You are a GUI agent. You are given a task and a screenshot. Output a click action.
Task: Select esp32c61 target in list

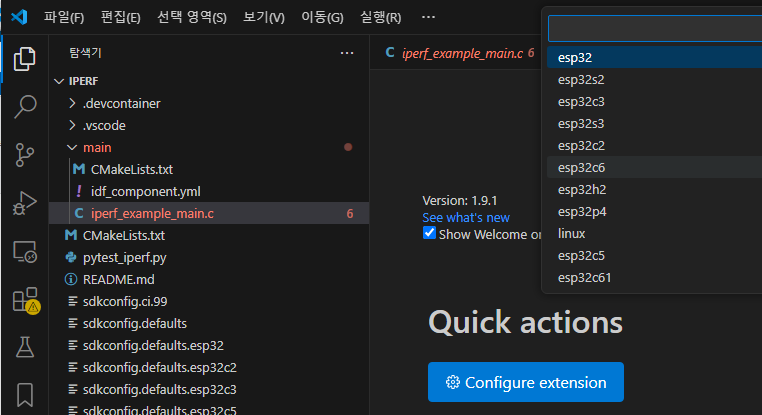tap(654, 277)
